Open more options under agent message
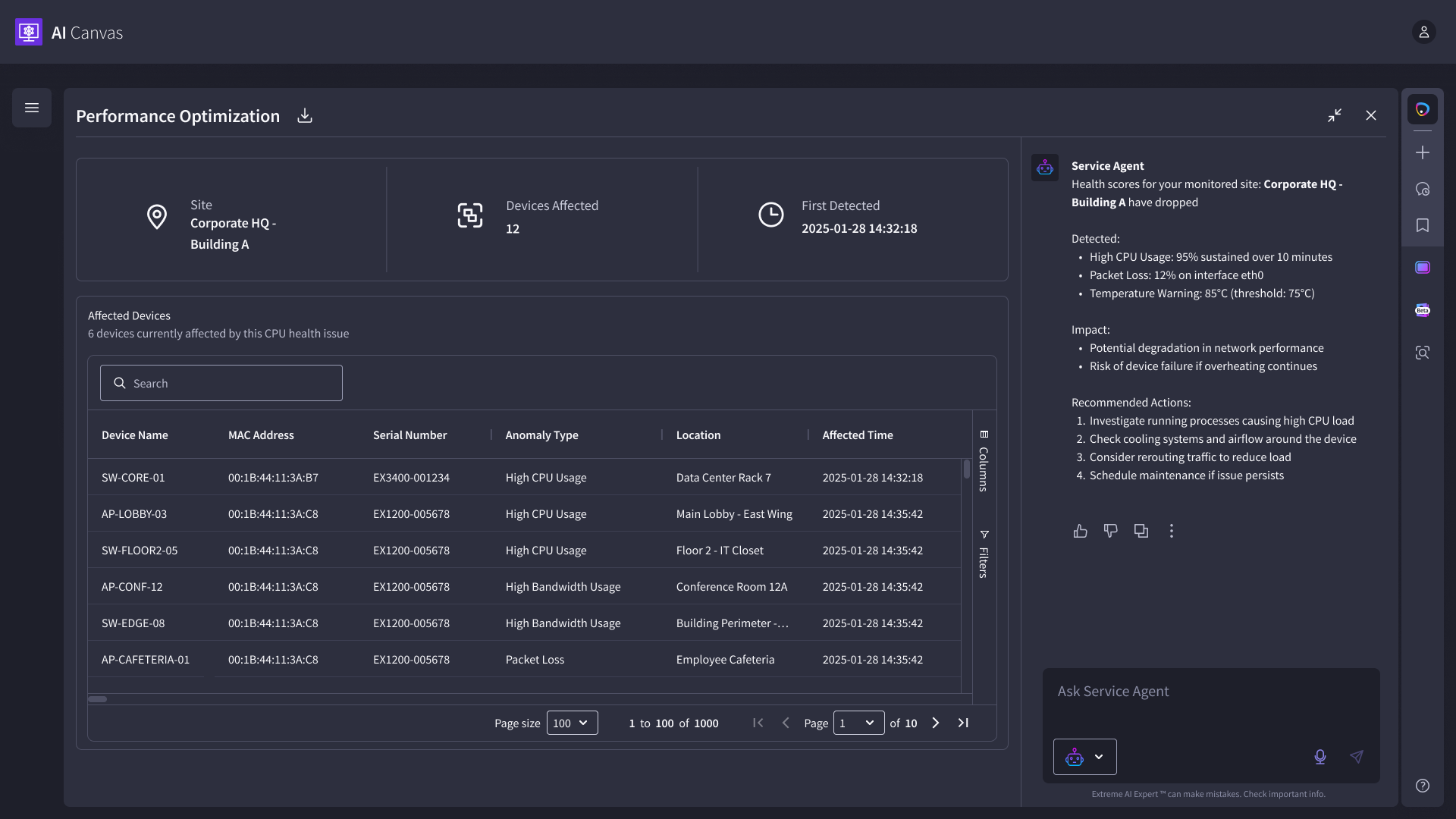Viewport: 1456px width, 819px height. [x=1172, y=531]
